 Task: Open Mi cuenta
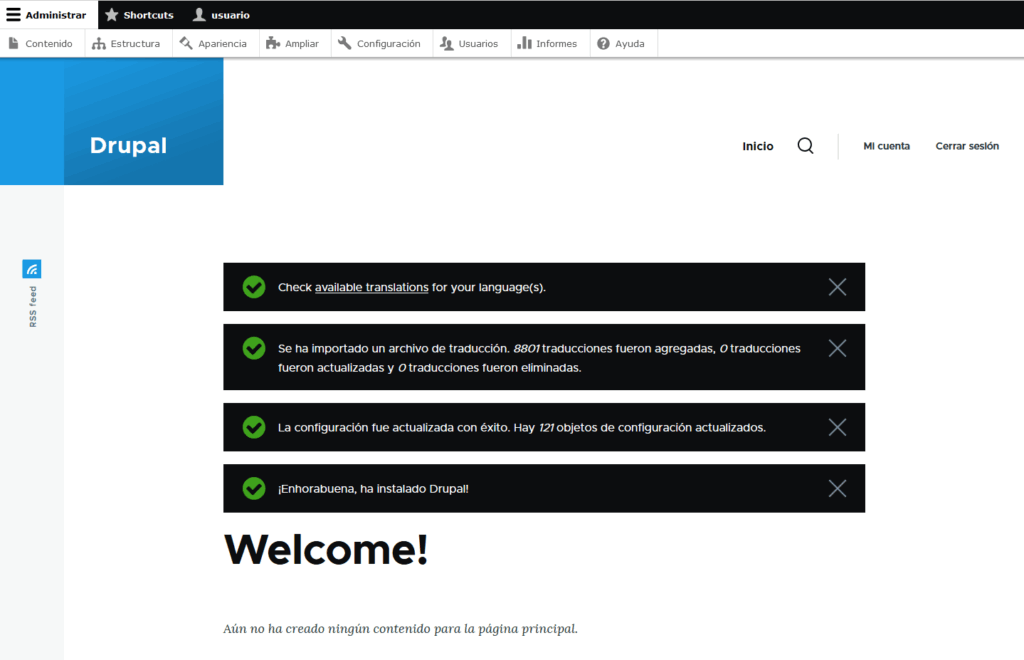point(886,146)
